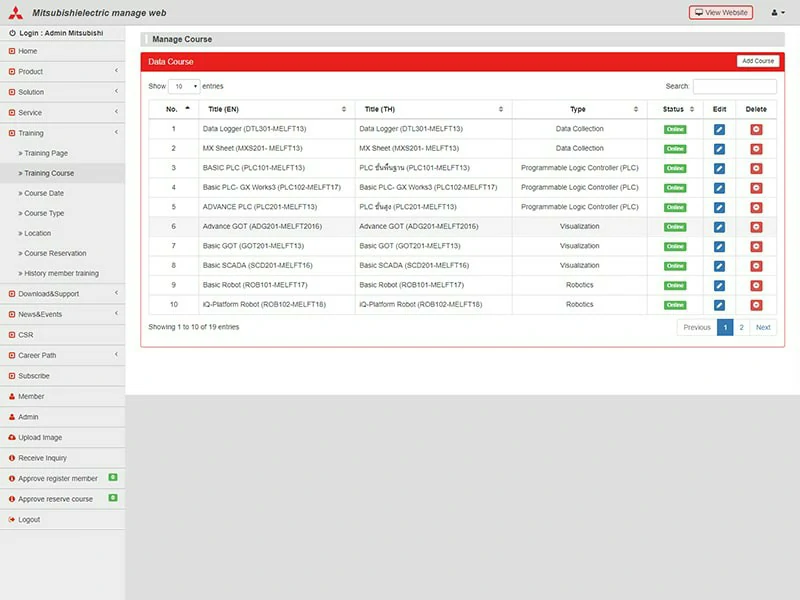Expand the Solution sidebar menu
The width and height of the screenshot is (800, 600).
coord(62,92)
